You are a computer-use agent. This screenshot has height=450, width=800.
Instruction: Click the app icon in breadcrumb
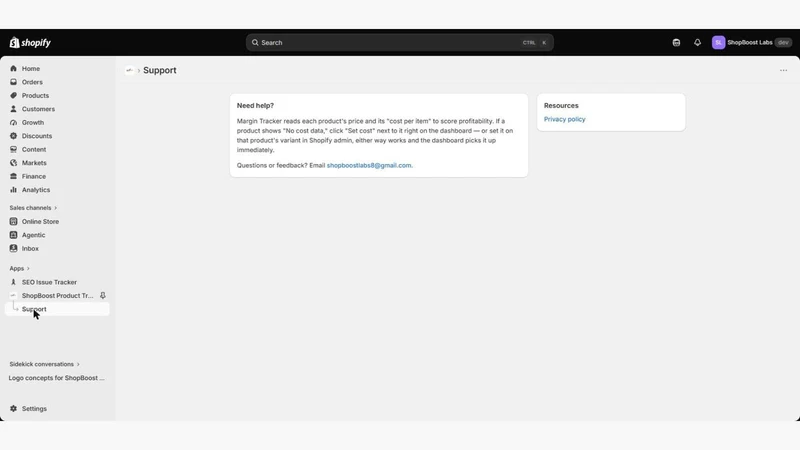130,70
